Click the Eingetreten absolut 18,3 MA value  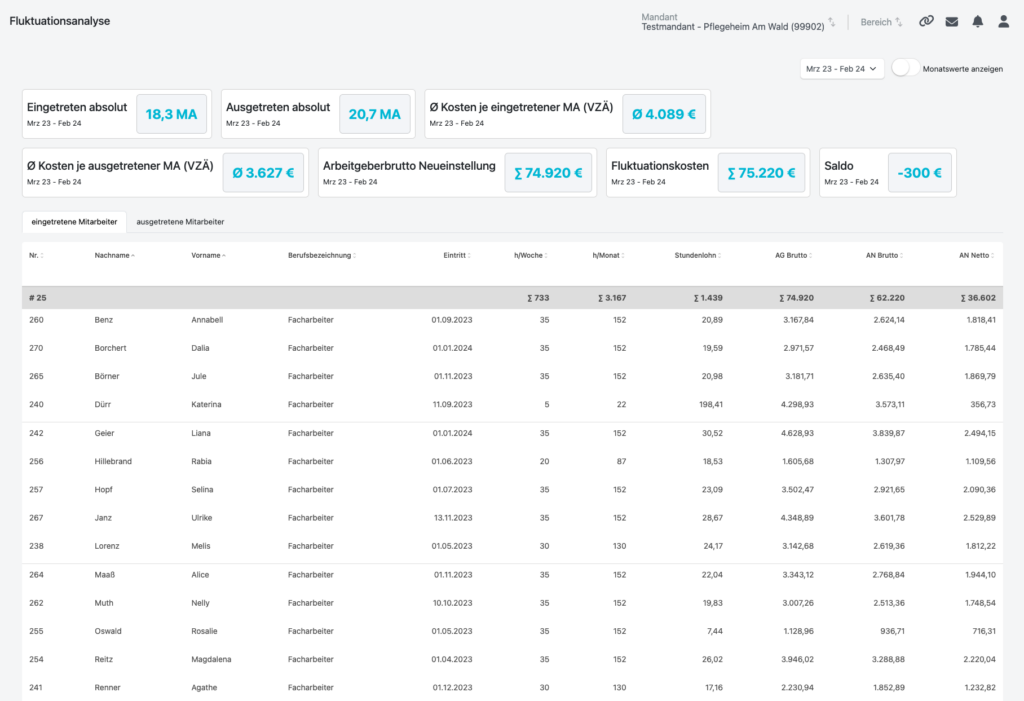click(171, 114)
